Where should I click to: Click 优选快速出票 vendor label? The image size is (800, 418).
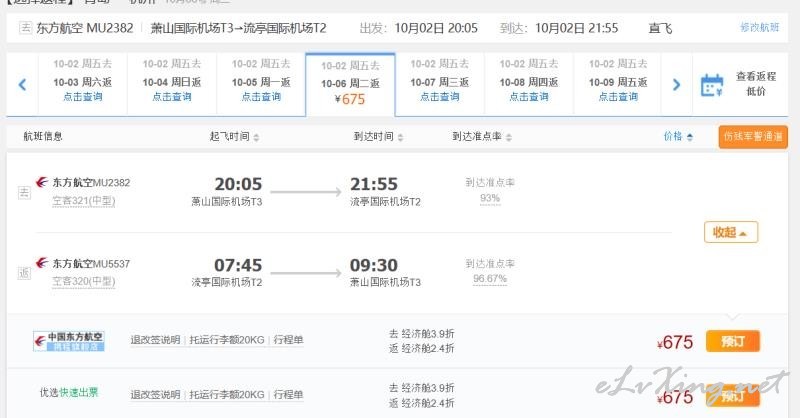[x=69, y=392]
